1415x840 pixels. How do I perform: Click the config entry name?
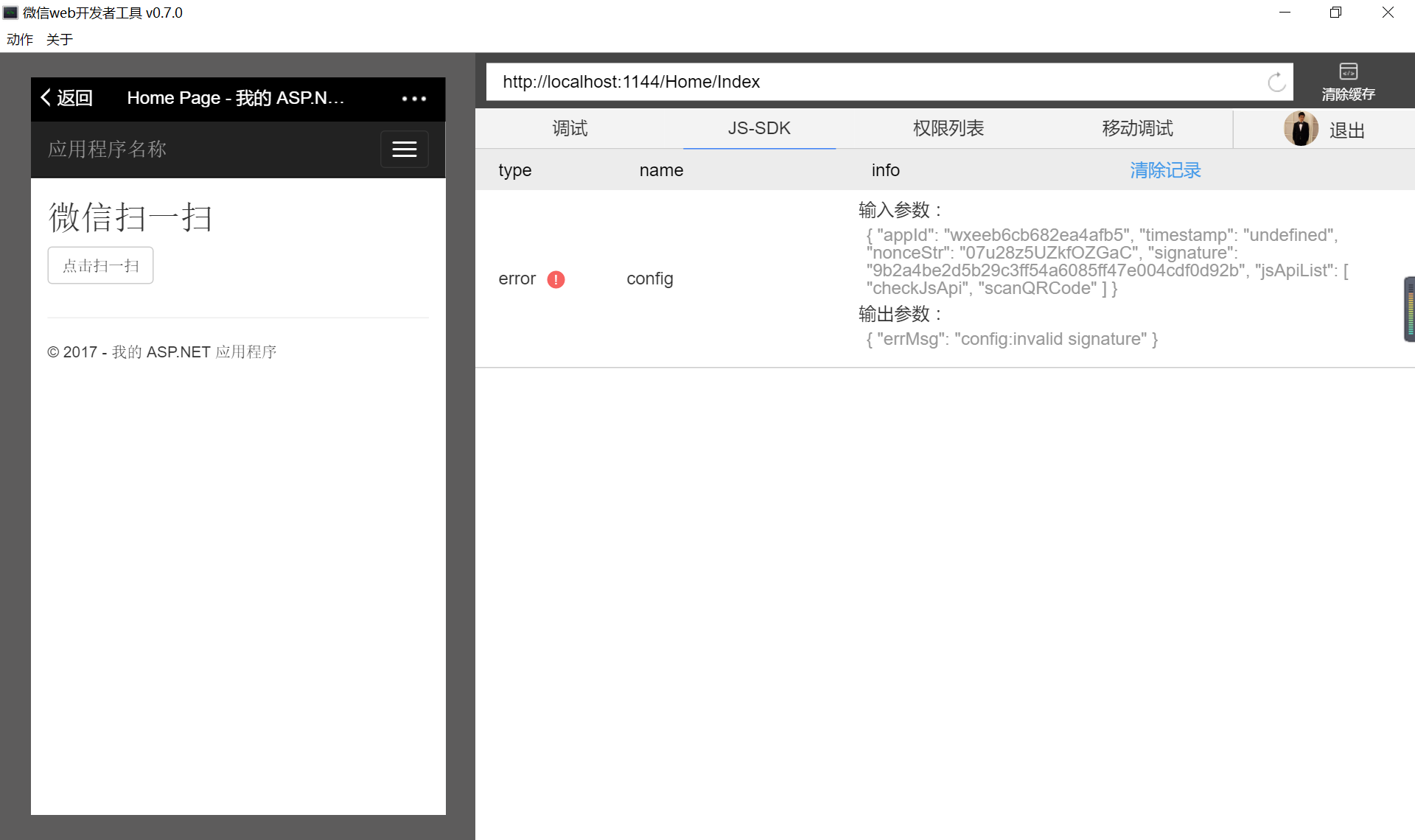click(x=650, y=279)
